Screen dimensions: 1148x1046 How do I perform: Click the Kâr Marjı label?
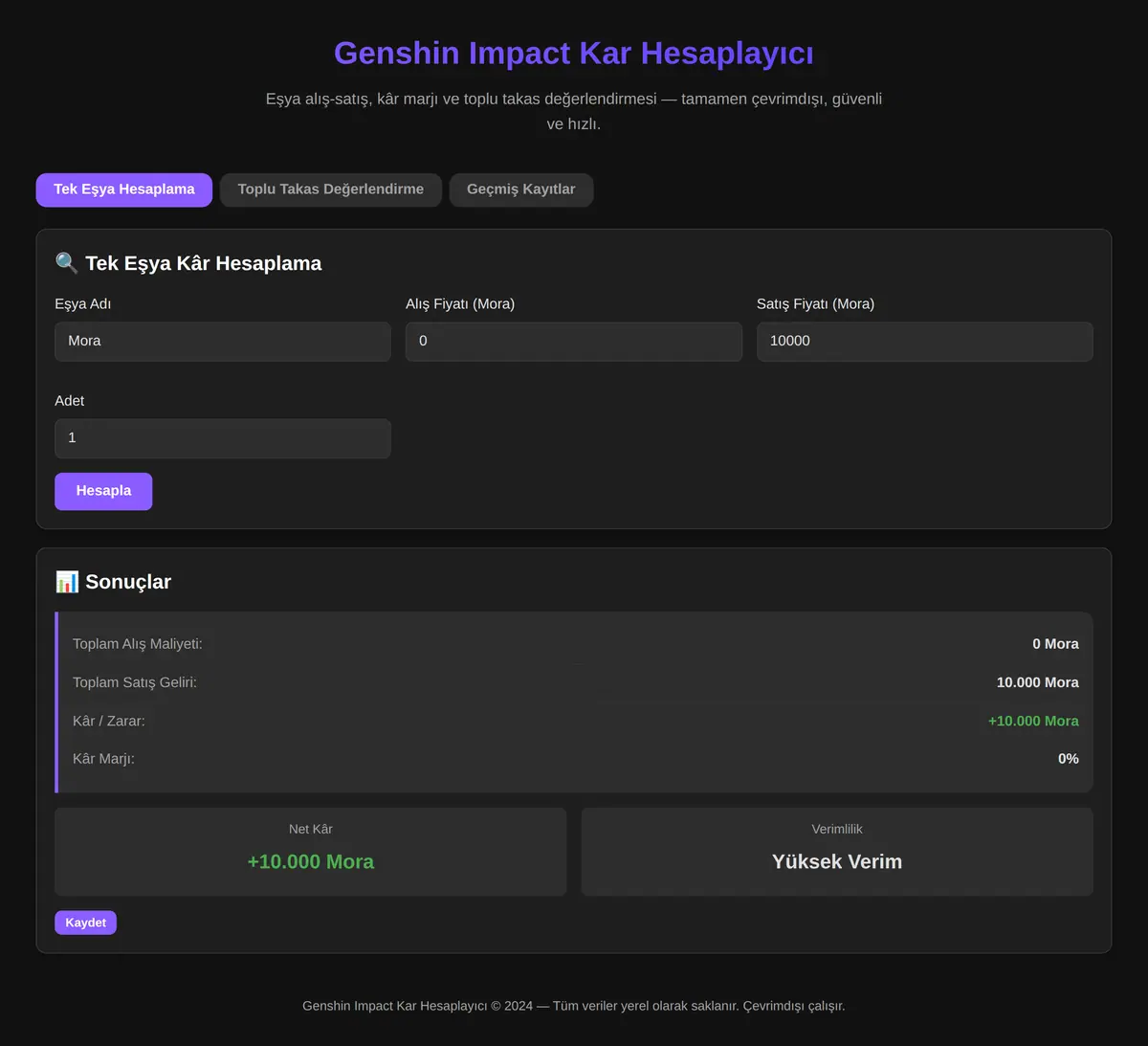tap(103, 759)
